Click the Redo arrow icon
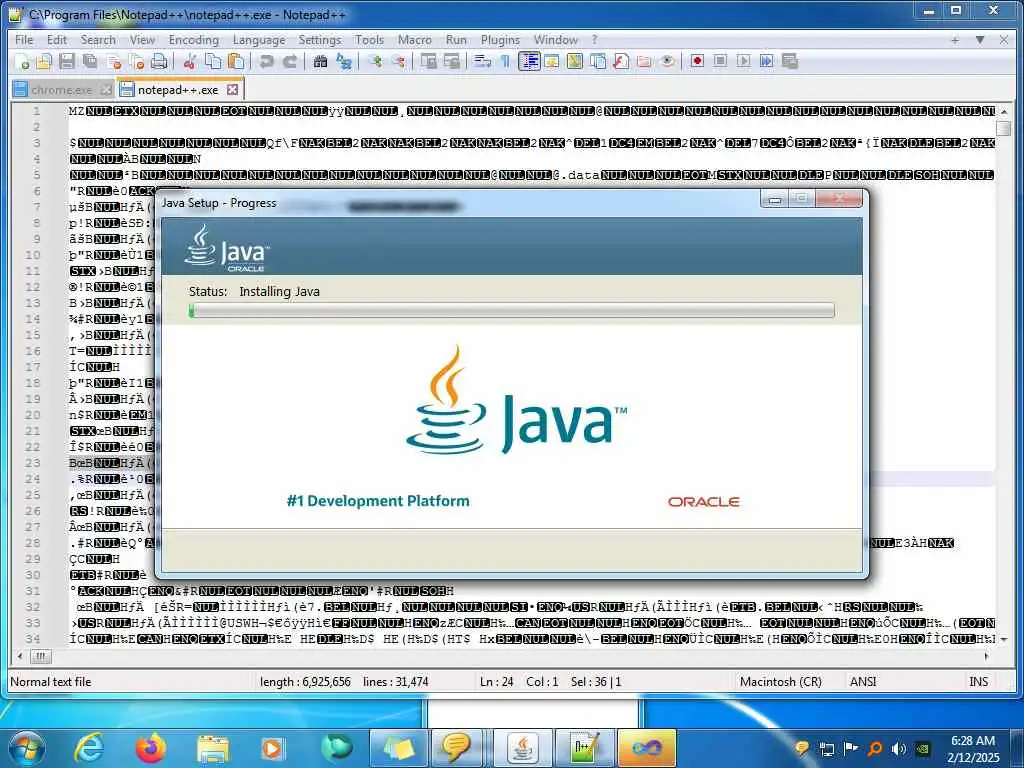This screenshot has width=1024, height=768. (x=290, y=61)
